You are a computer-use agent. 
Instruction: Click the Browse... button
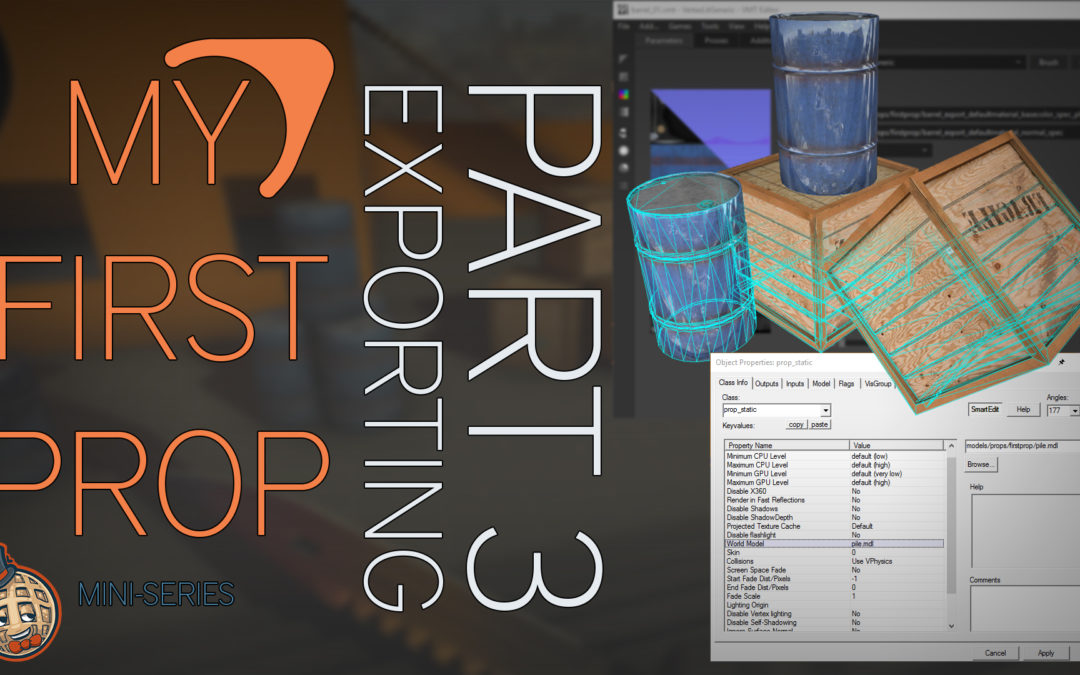(981, 465)
